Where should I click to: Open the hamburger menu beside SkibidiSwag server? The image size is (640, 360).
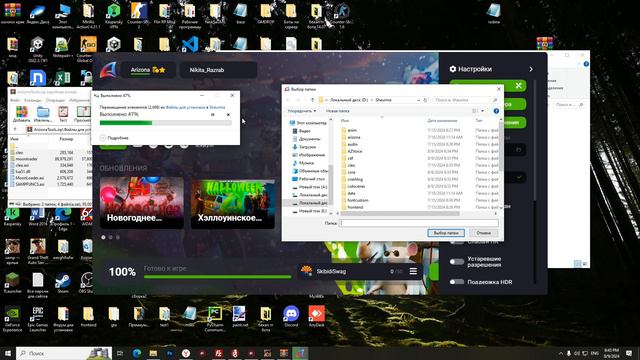click(x=413, y=271)
